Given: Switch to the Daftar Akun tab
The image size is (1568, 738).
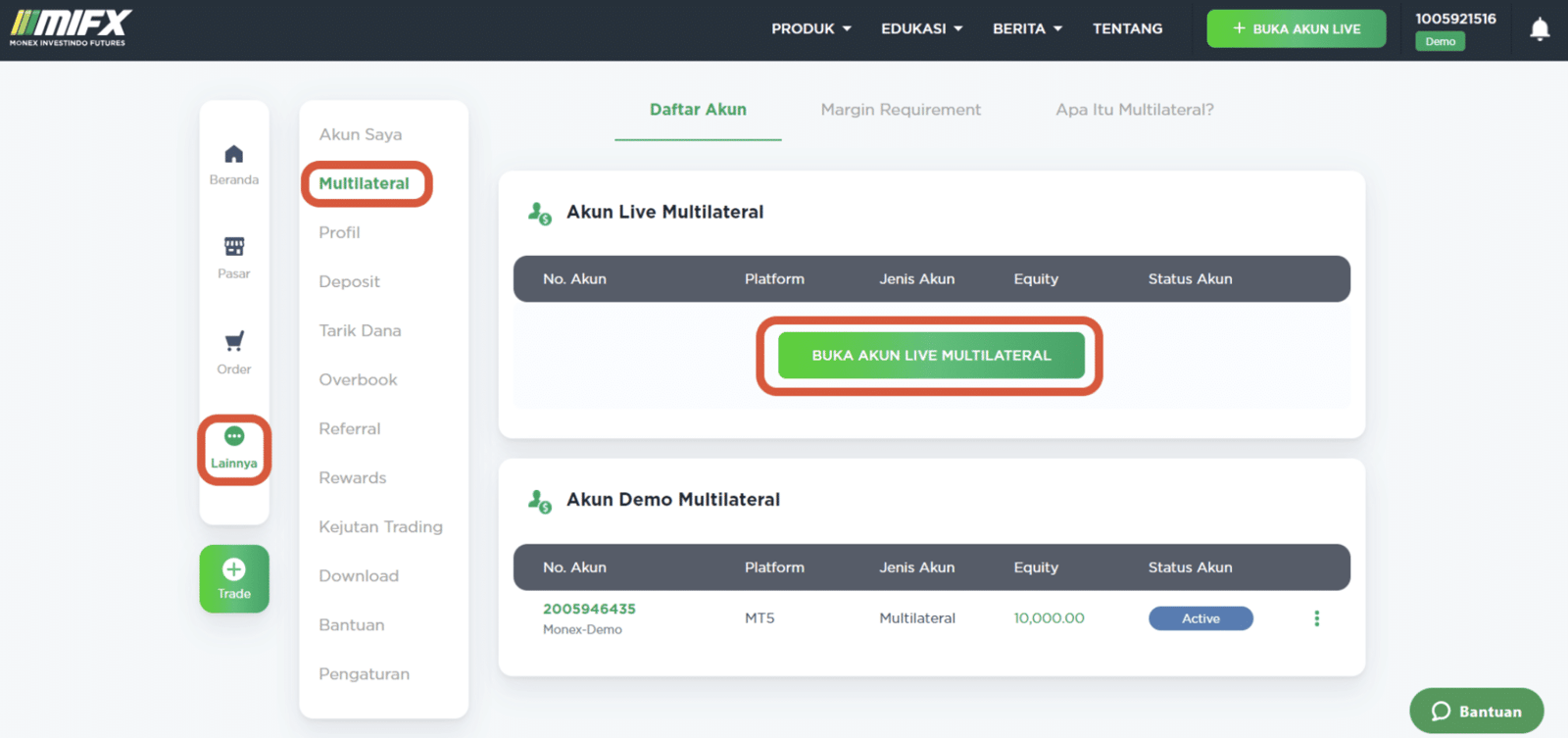Looking at the screenshot, I should (698, 110).
